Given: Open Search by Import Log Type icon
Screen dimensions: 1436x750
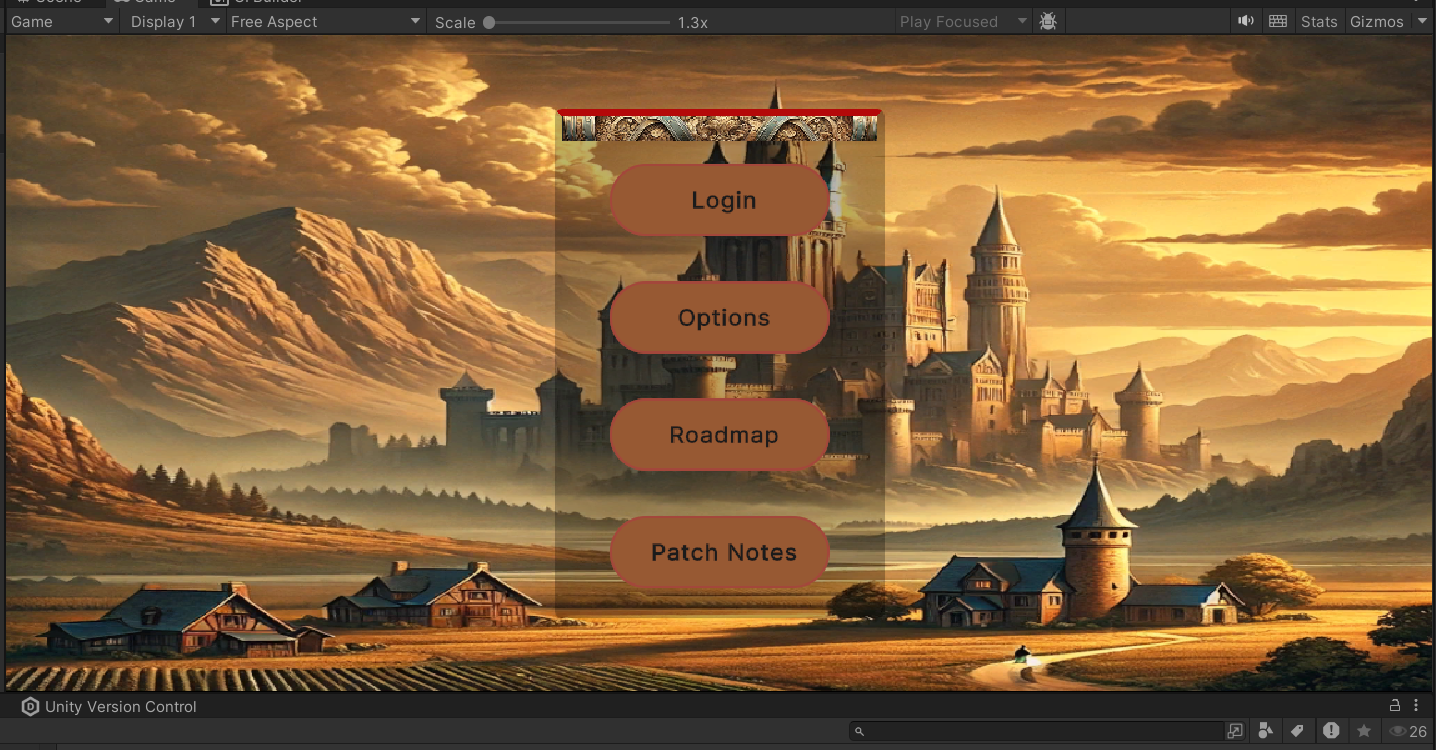Looking at the screenshot, I should coord(1331,731).
